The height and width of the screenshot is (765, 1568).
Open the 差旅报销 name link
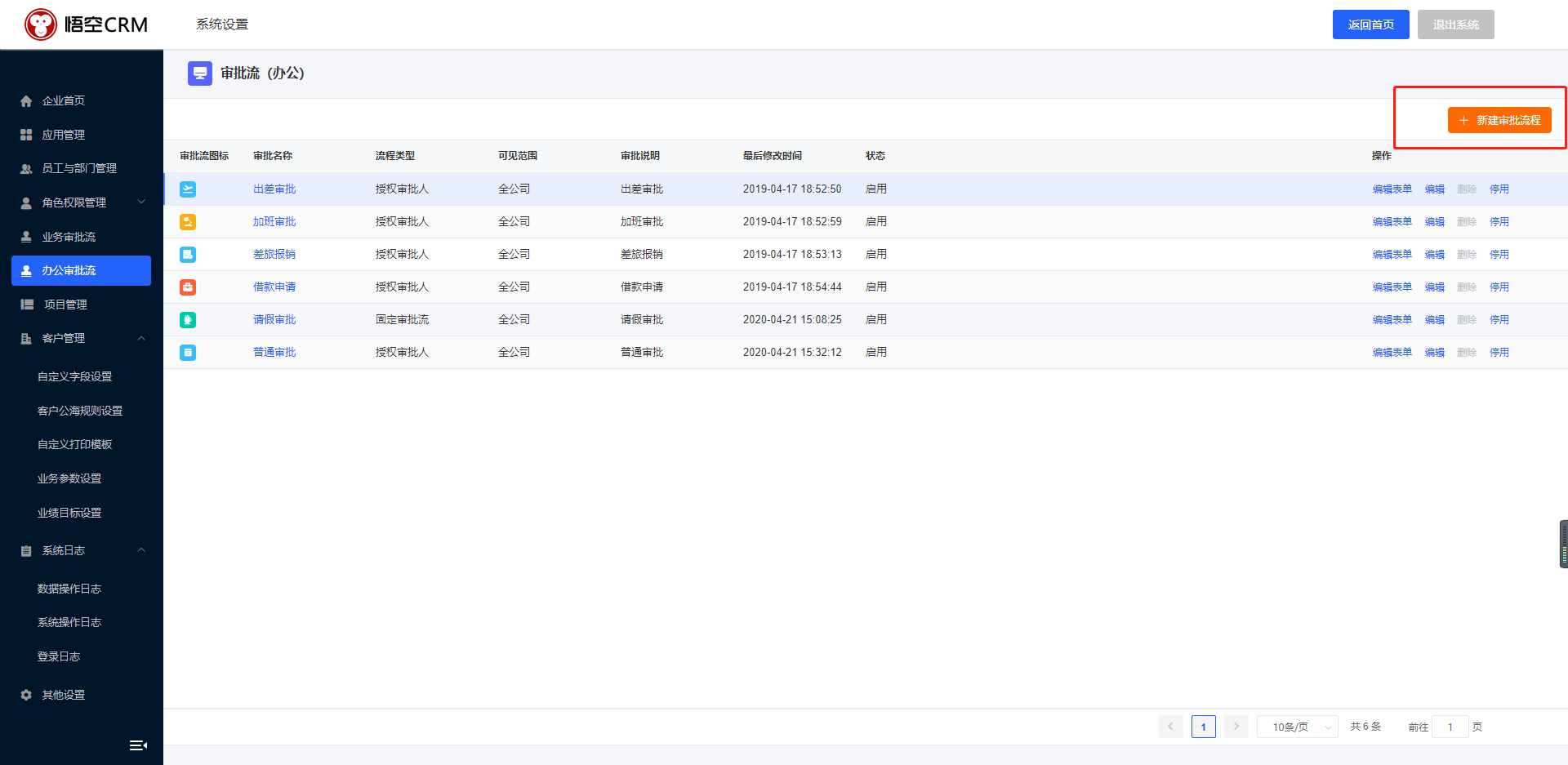click(274, 255)
